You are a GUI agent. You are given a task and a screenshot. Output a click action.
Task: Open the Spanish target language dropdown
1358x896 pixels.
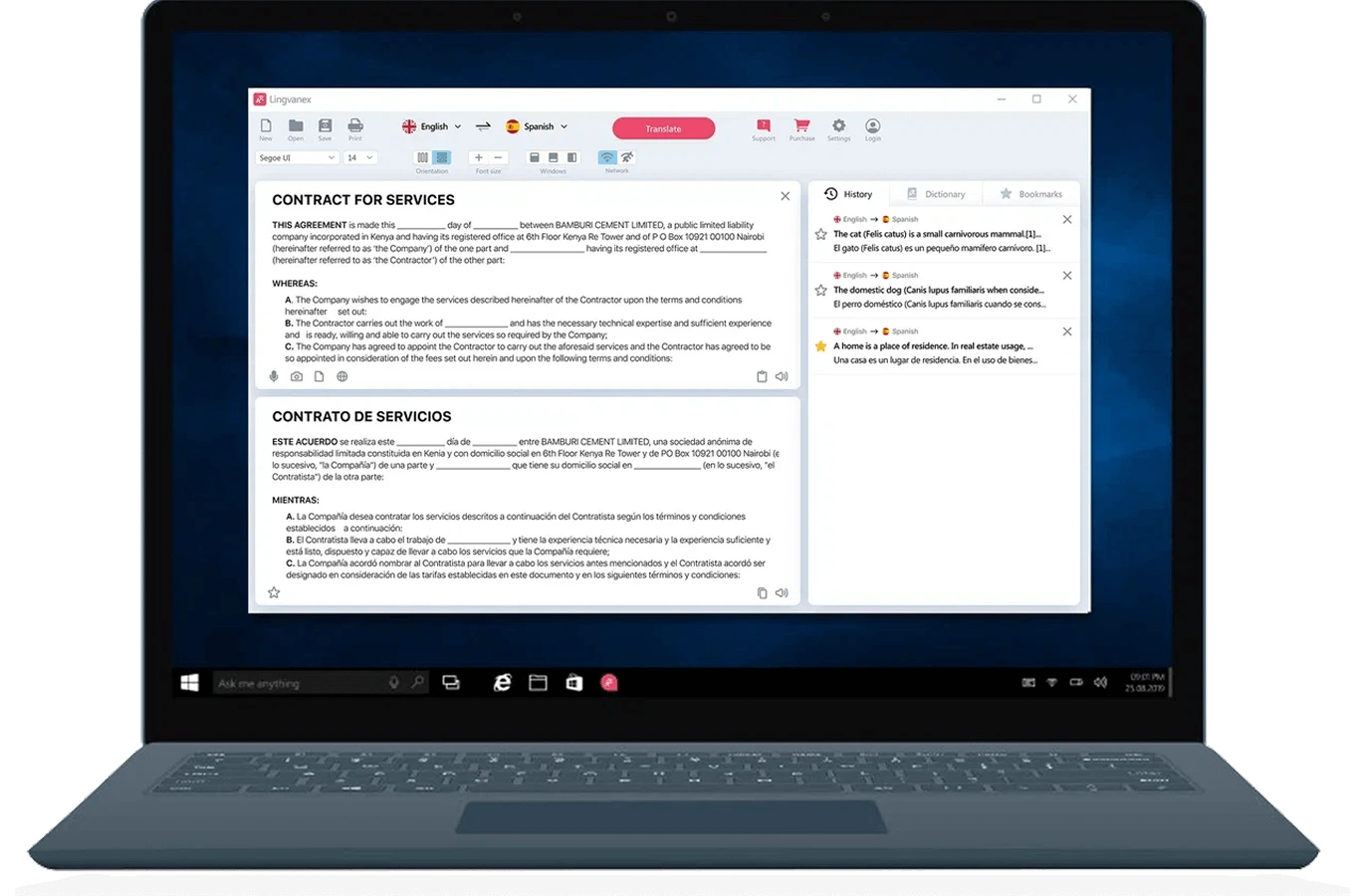click(536, 126)
